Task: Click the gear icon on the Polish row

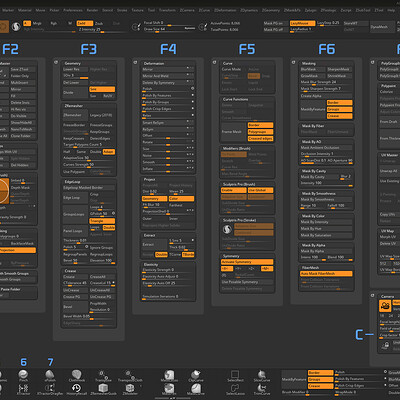Action: point(192,89)
